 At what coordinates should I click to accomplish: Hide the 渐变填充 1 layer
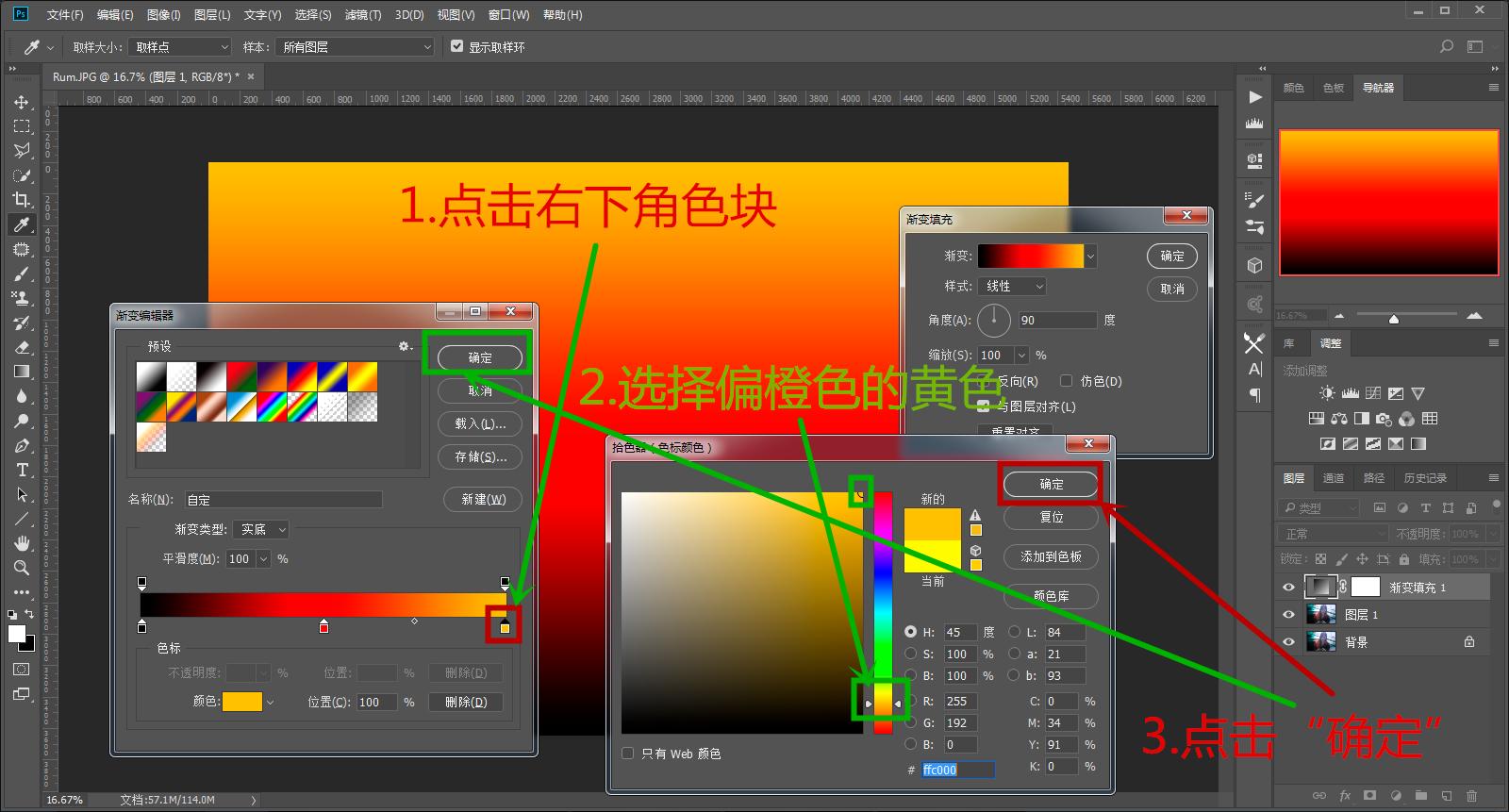[1288, 587]
